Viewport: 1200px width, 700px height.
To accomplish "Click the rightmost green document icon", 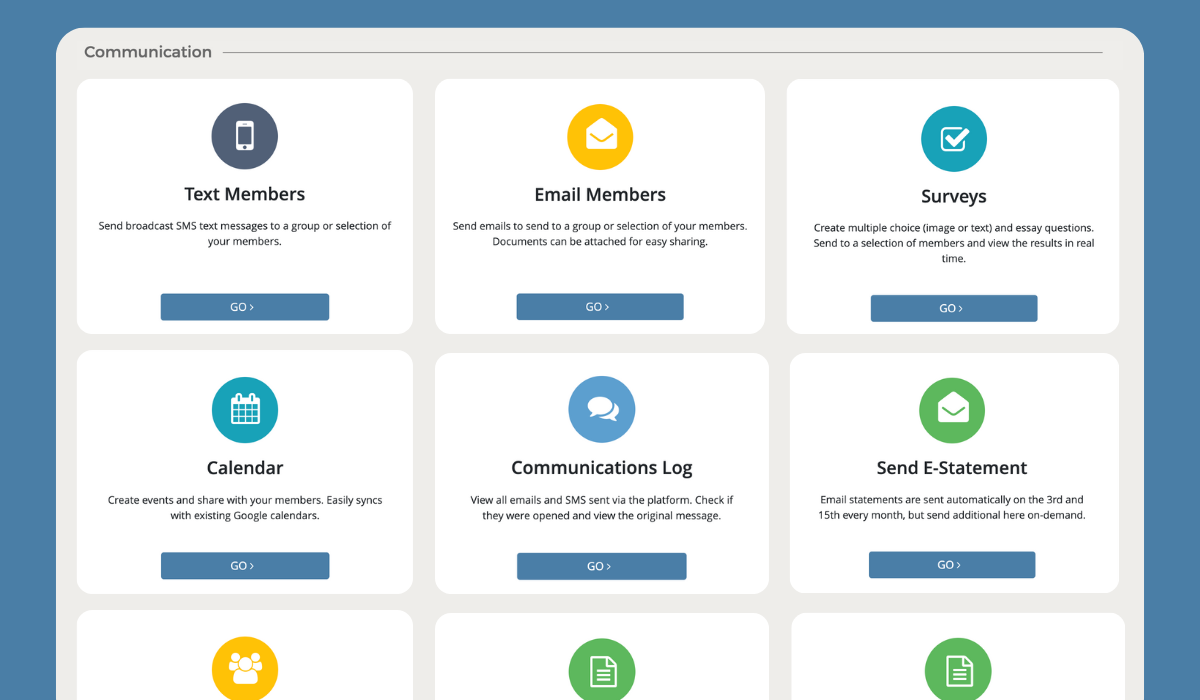I will (x=957, y=668).
